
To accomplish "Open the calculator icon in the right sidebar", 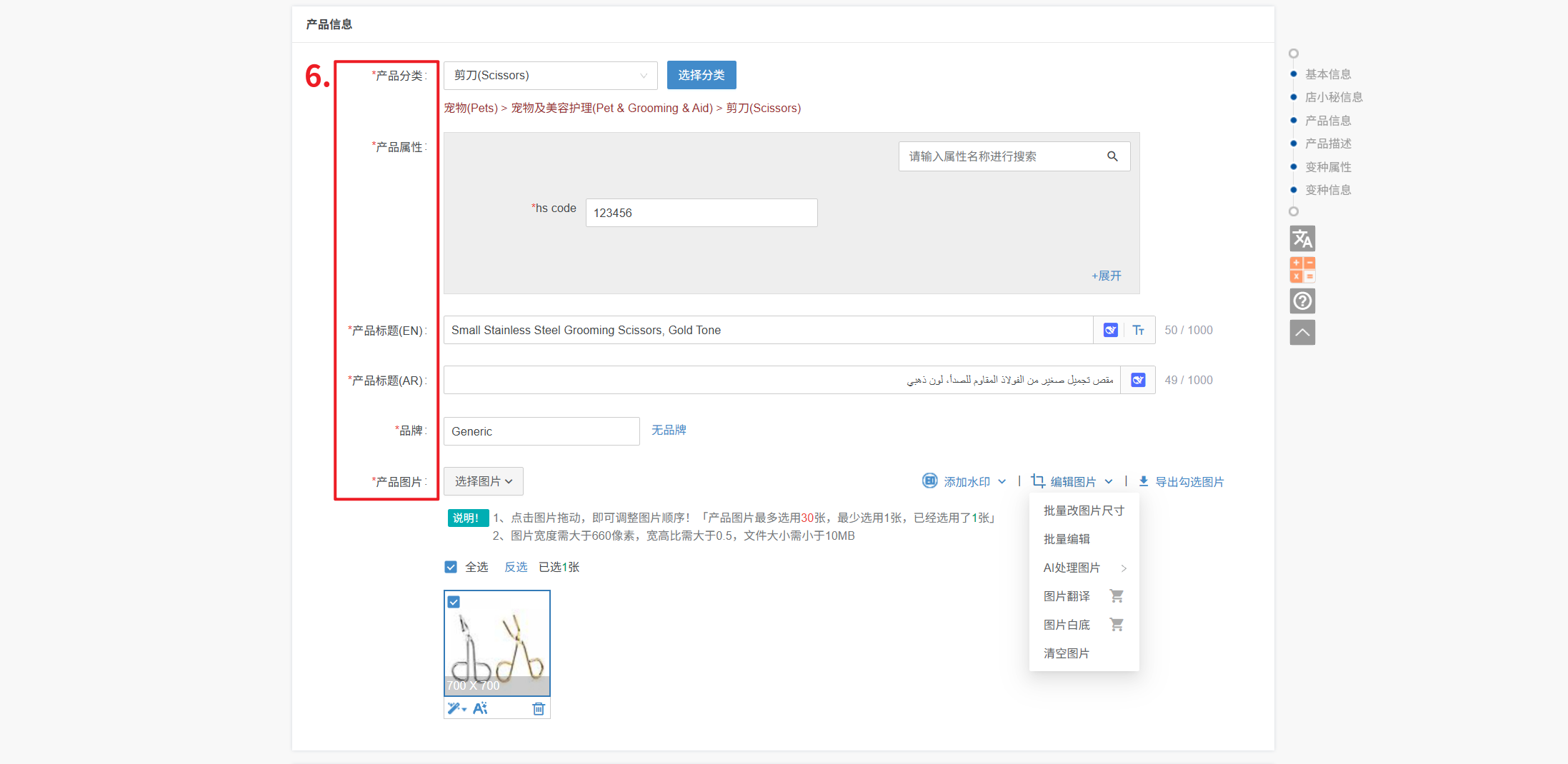I will pyautogui.click(x=1302, y=270).
